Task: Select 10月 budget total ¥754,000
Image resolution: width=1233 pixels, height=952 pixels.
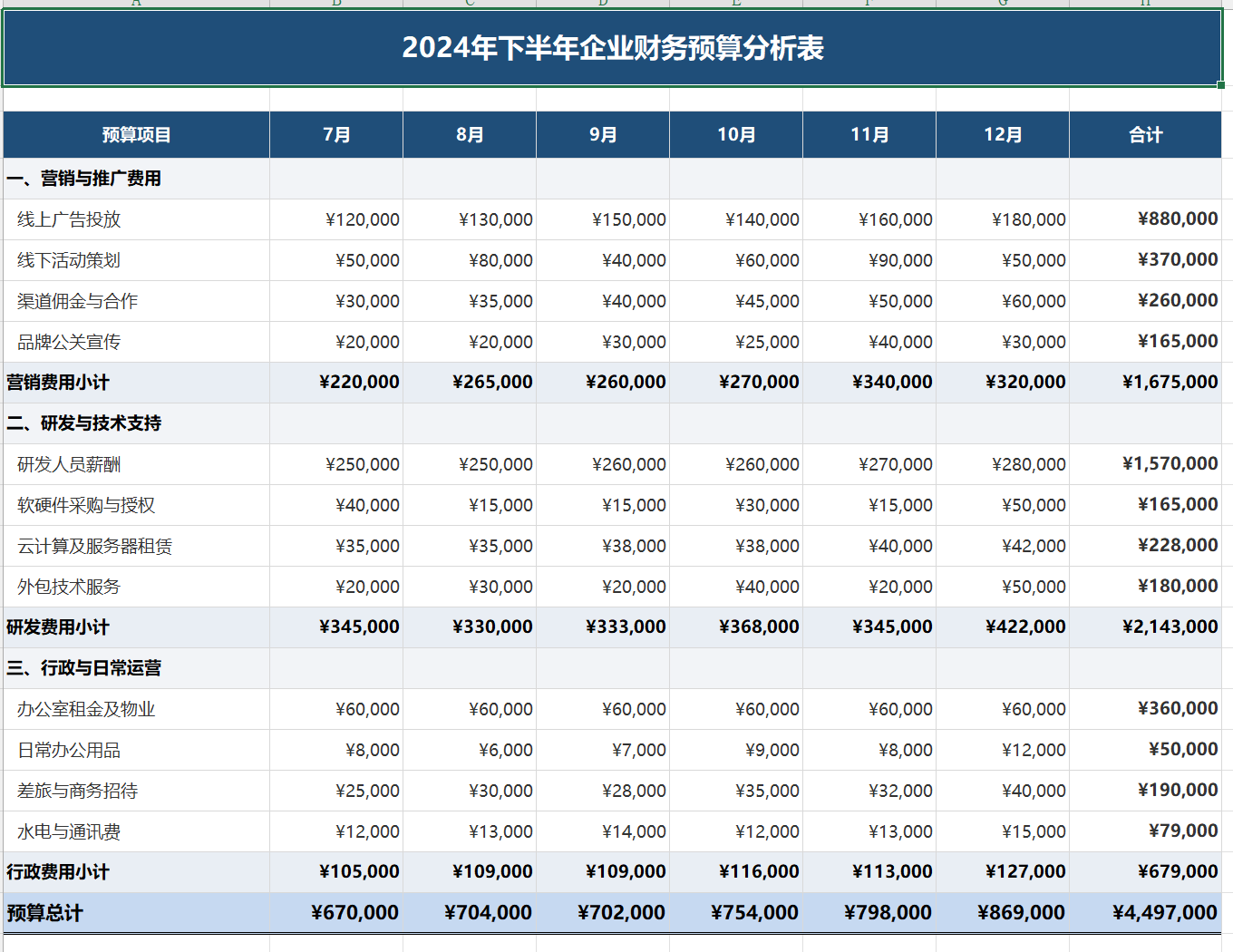Action: (736, 913)
